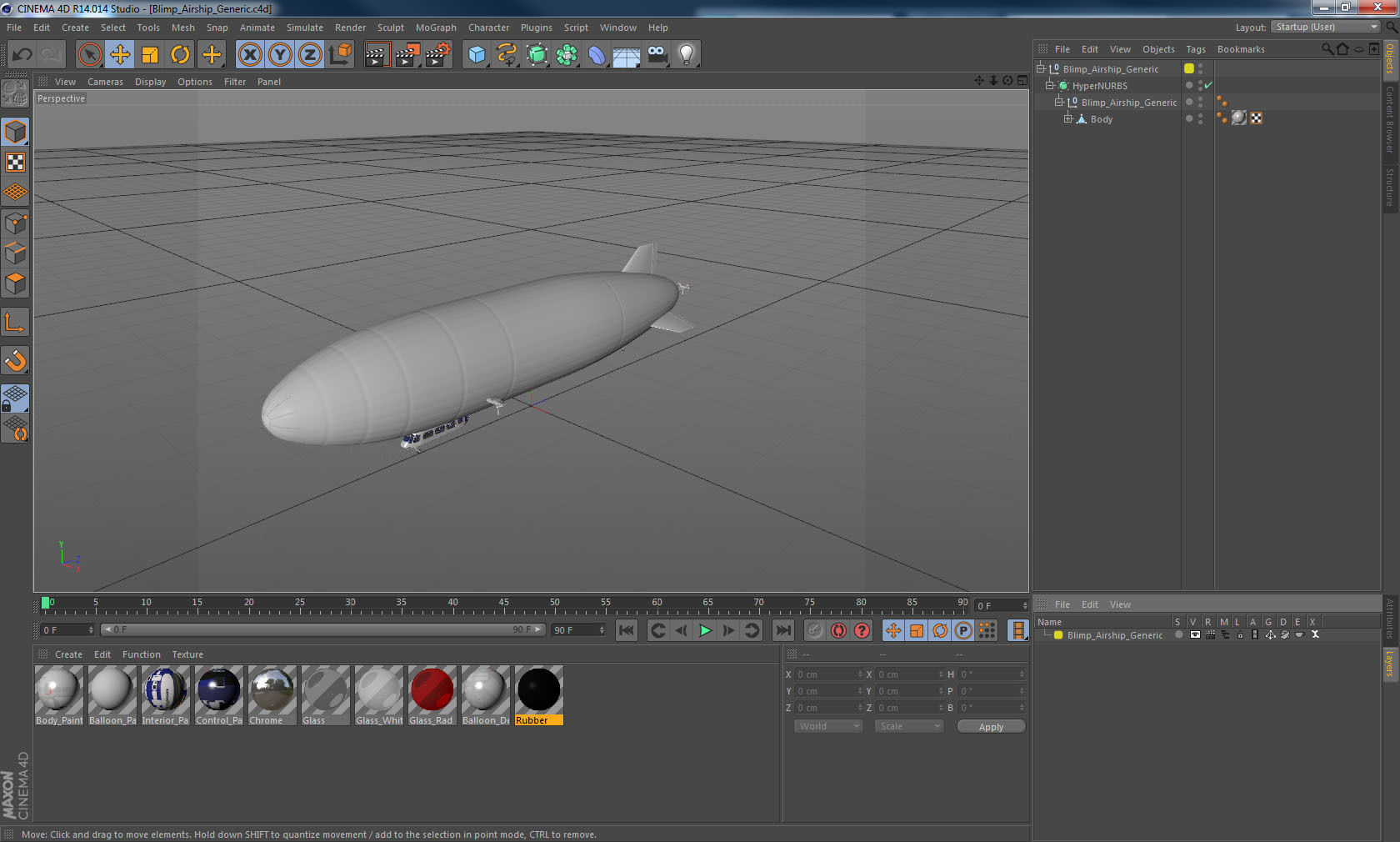Open viewport Cameras menu

pyautogui.click(x=105, y=82)
